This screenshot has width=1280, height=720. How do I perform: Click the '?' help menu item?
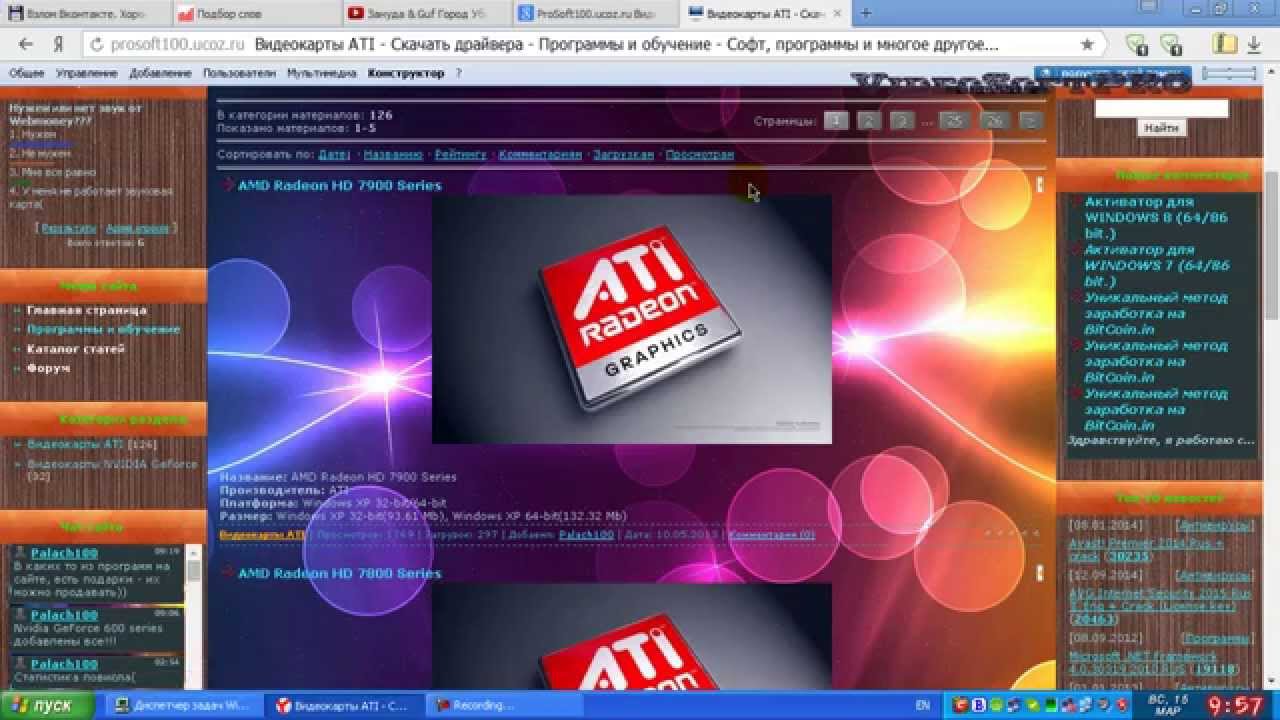click(x=458, y=73)
